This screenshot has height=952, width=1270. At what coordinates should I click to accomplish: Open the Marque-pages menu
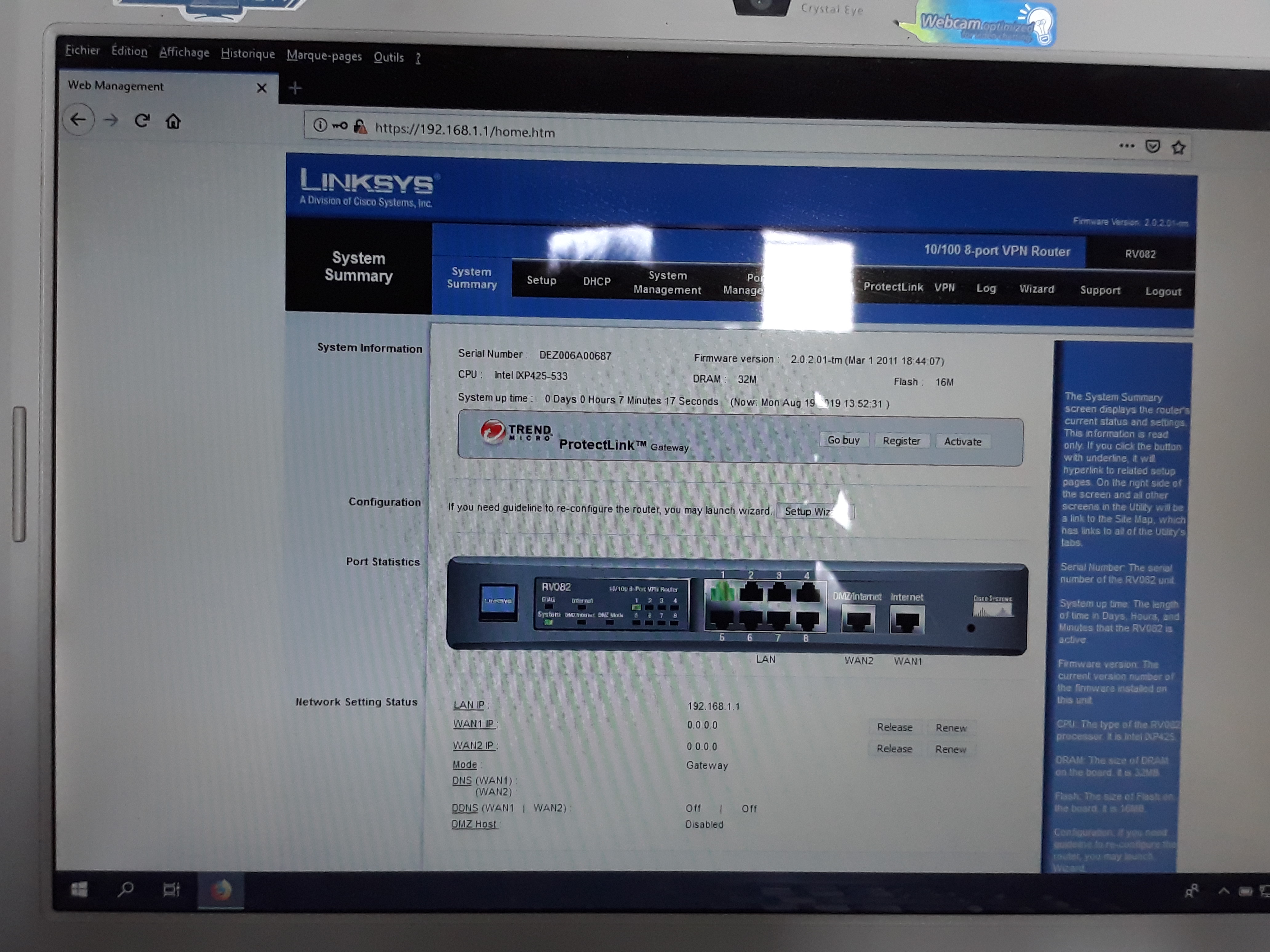[x=324, y=56]
